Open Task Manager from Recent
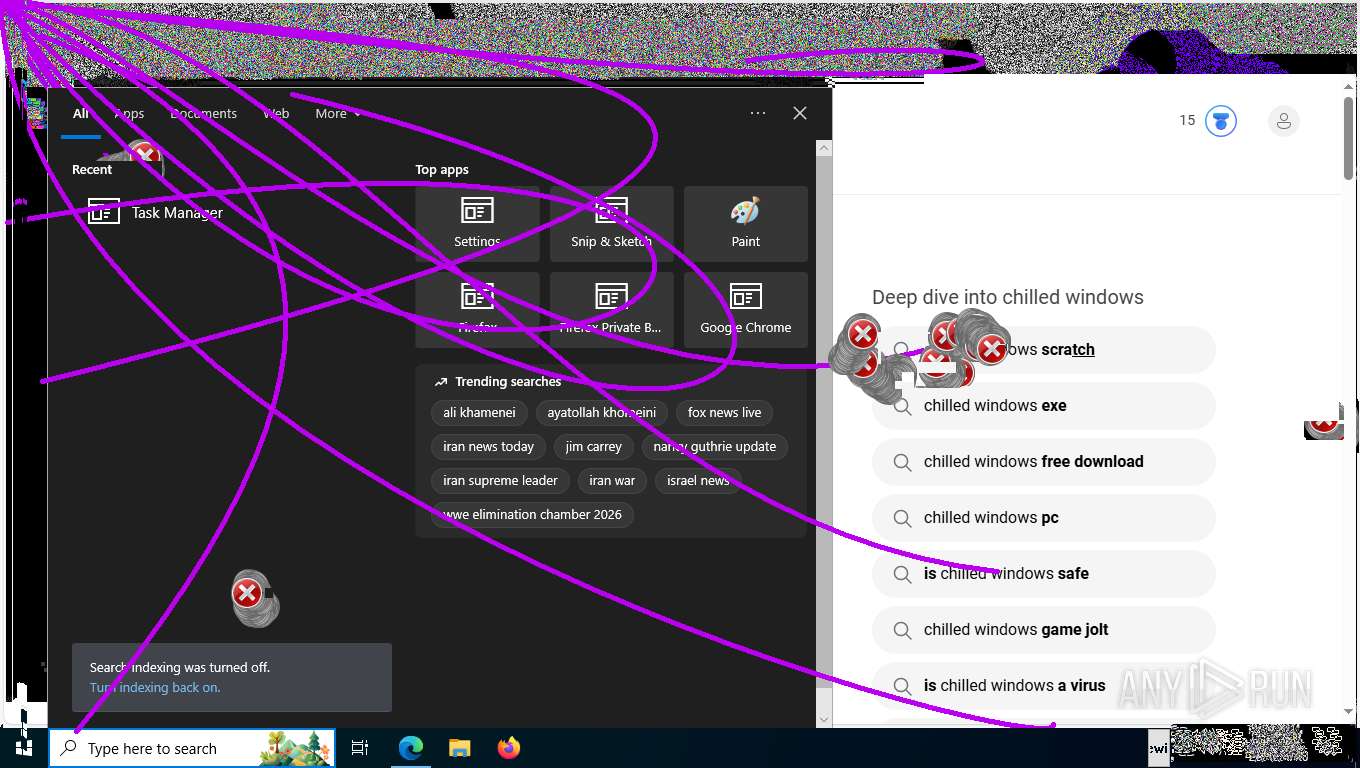This screenshot has height=768, width=1360. pos(155,212)
